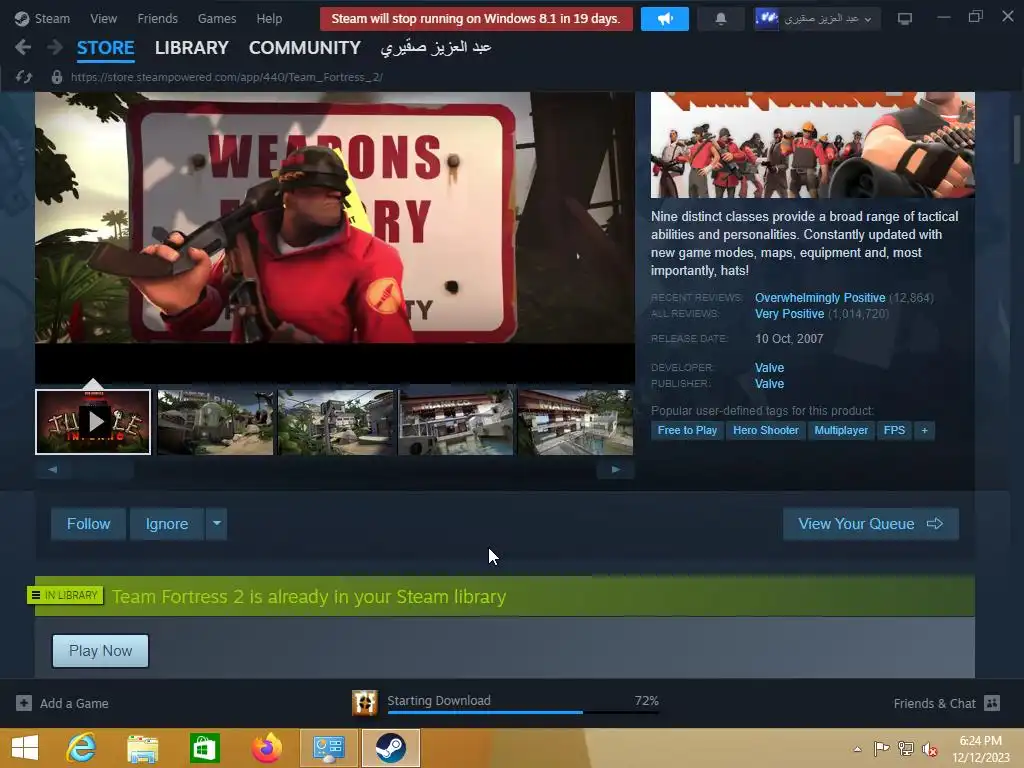Click the page vertical scrollbar
This screenshot has width=1024, height=768.
[x=1017, y=139]
